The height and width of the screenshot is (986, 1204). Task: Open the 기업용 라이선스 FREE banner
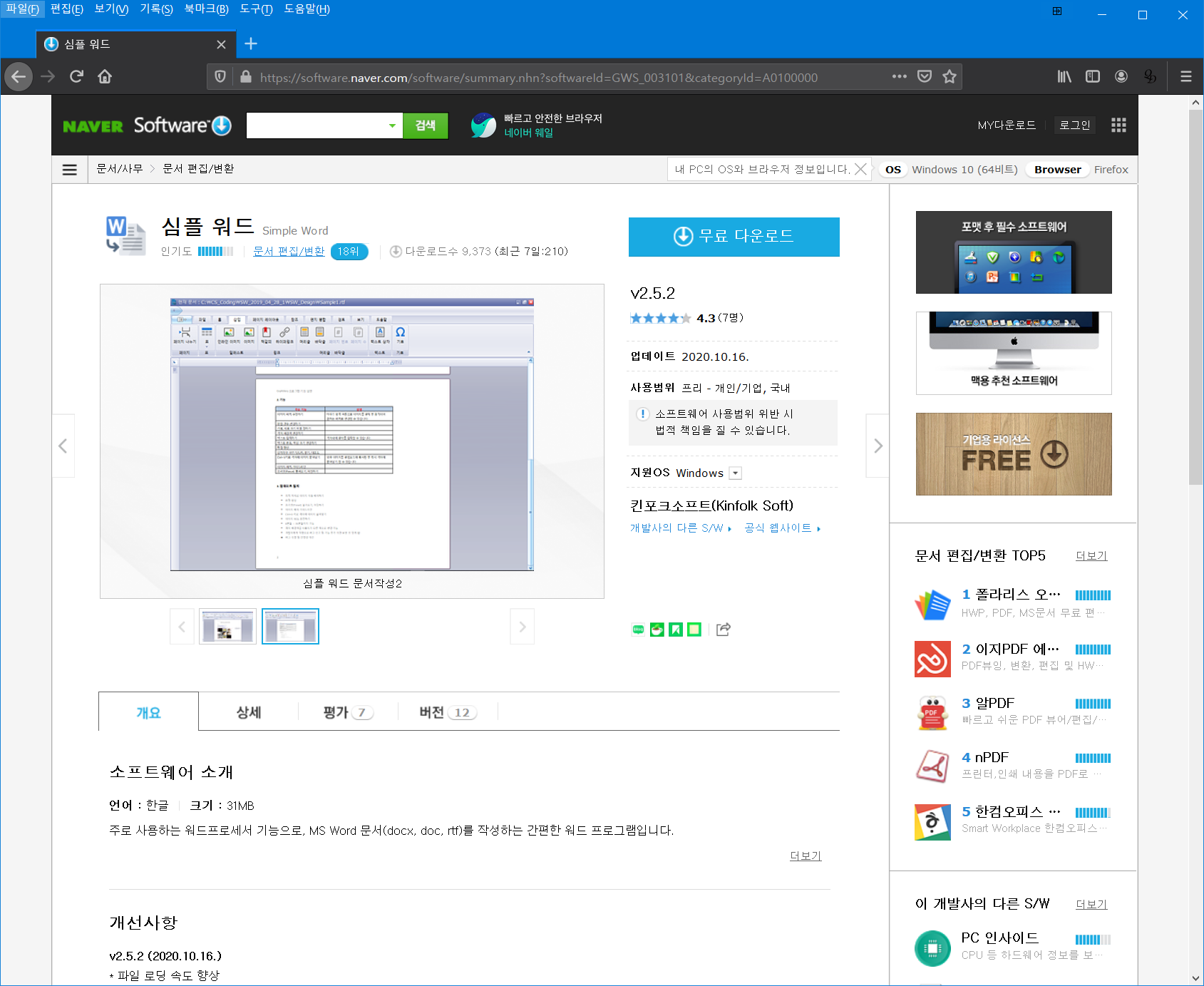(x=1014, y=454)
